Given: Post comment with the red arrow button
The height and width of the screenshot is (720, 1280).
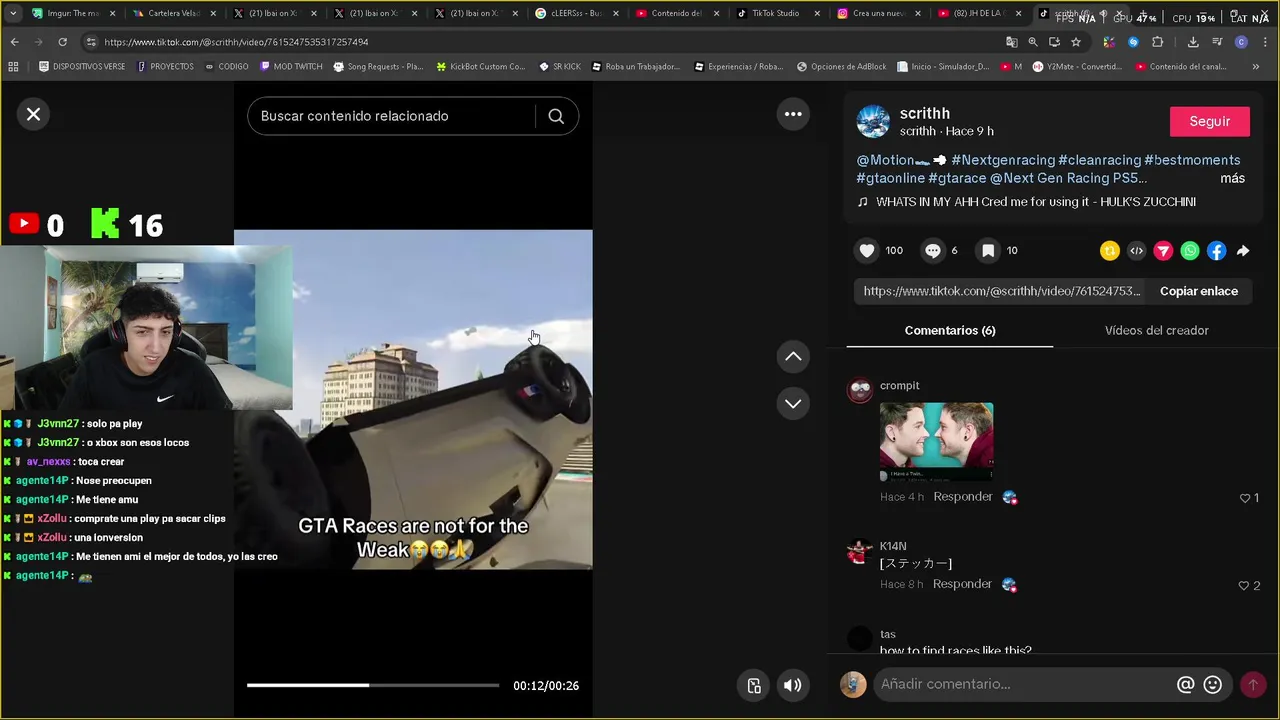Looking at the screenshot, I should 1252,684.
